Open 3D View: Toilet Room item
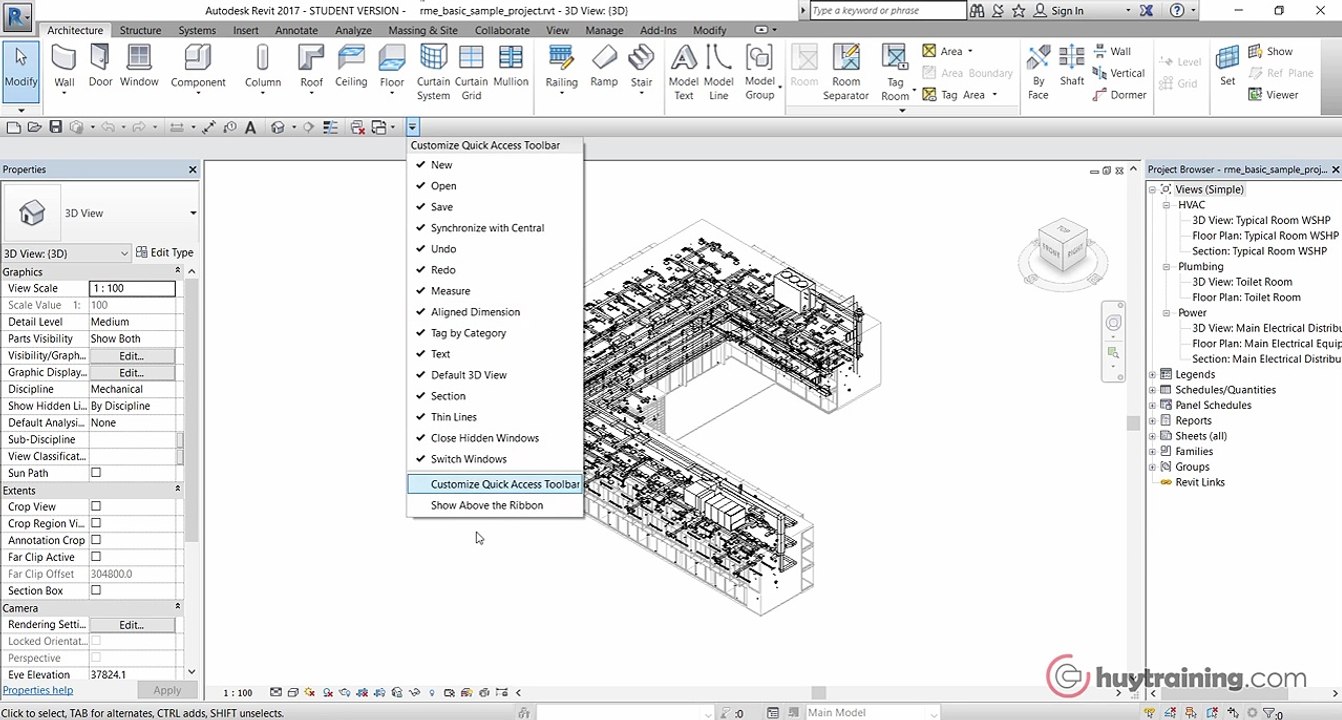 (x=1242, y=282)
